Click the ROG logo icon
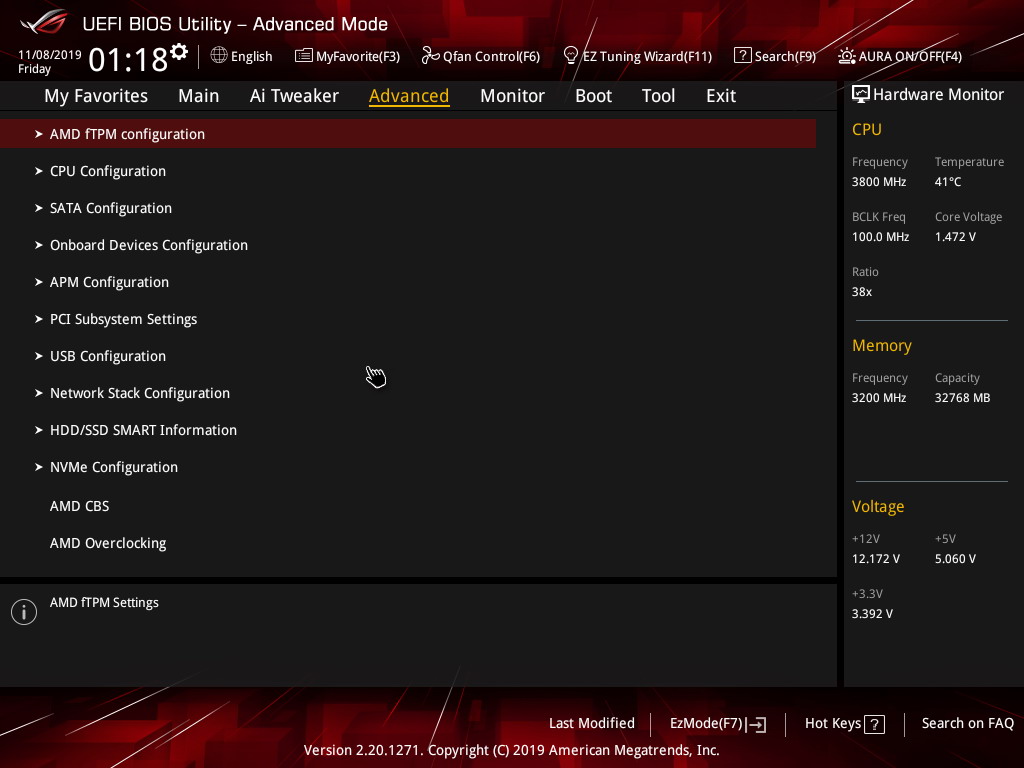 point(44,22)
